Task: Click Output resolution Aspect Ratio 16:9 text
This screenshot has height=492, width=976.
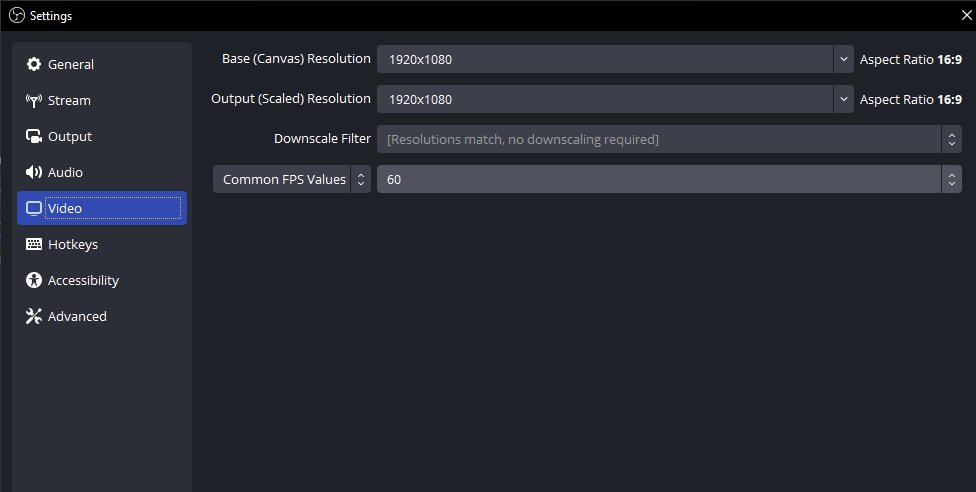Action: point(911,100)
